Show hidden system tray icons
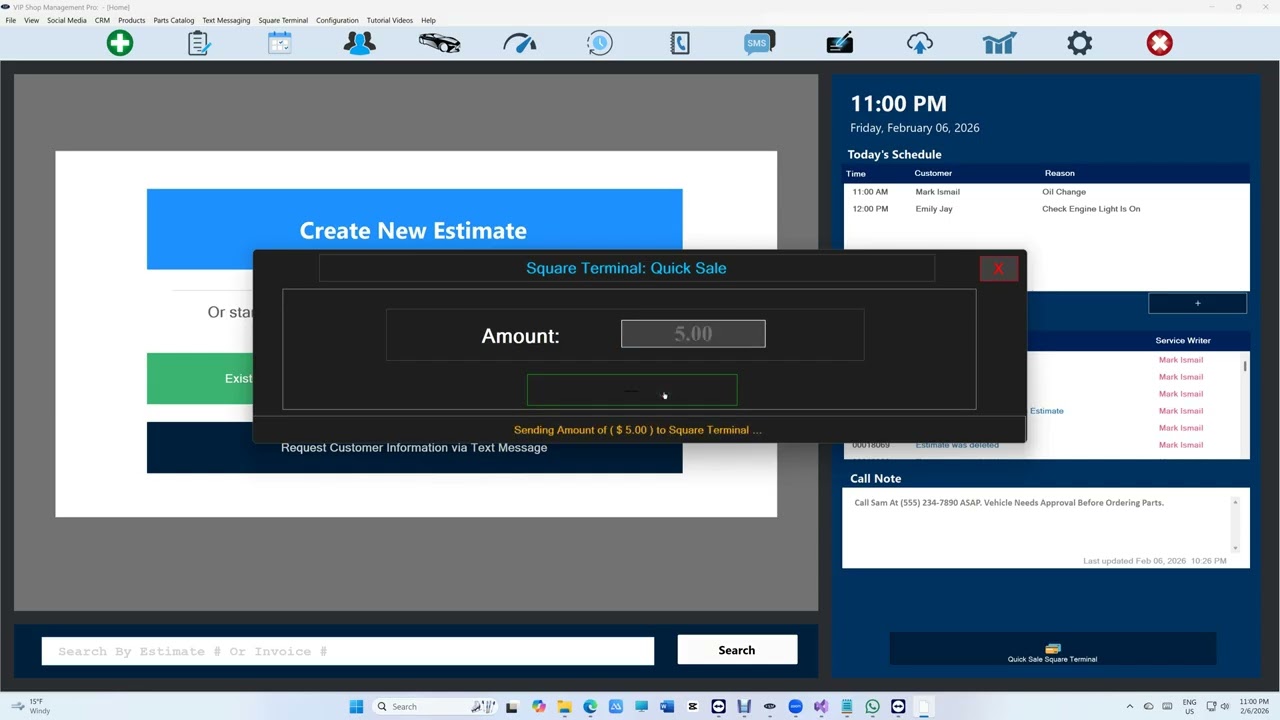This screenshot has height=720, width=1280. point(1130,707)
